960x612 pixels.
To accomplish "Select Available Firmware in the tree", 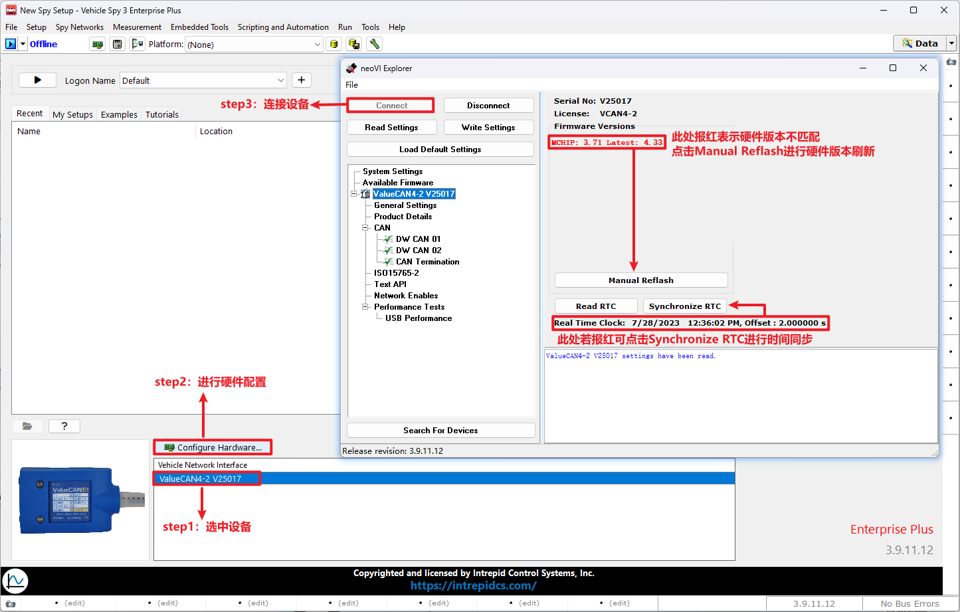I will 397,182.
